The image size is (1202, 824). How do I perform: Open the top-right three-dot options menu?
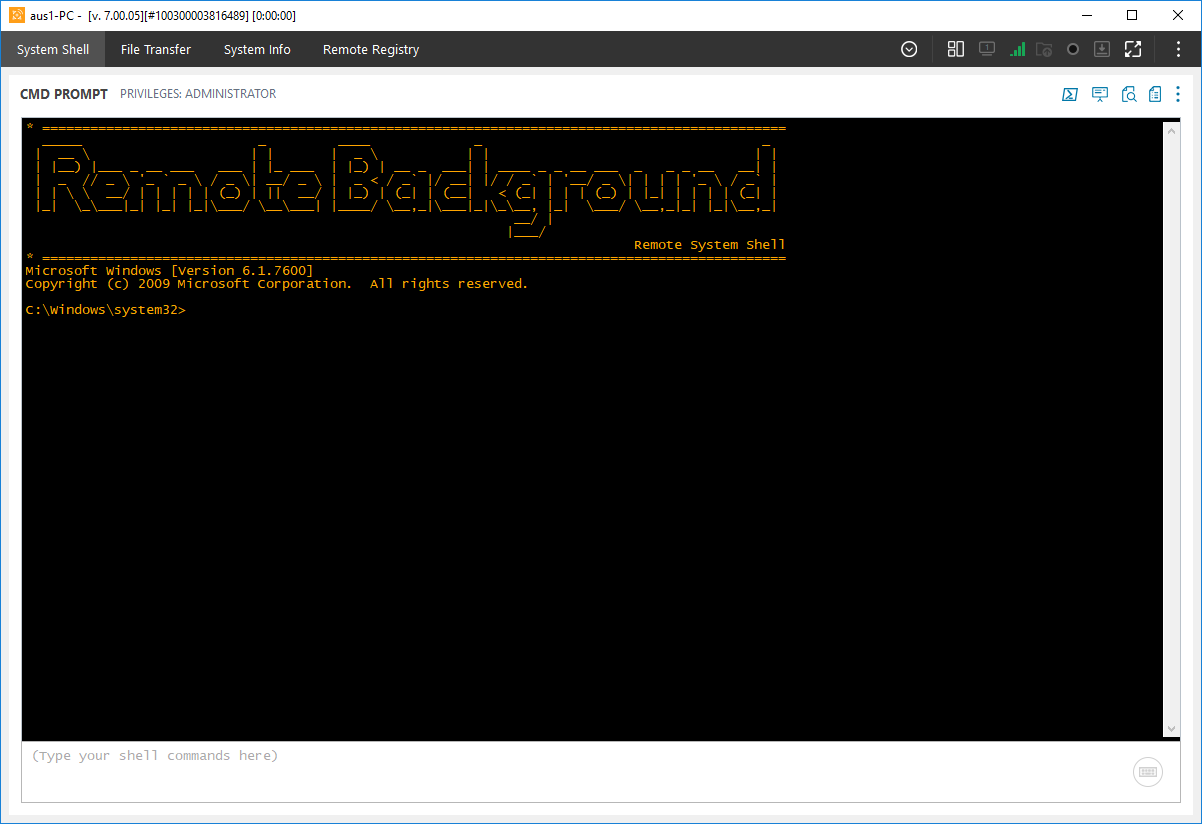click(1177, 48)
